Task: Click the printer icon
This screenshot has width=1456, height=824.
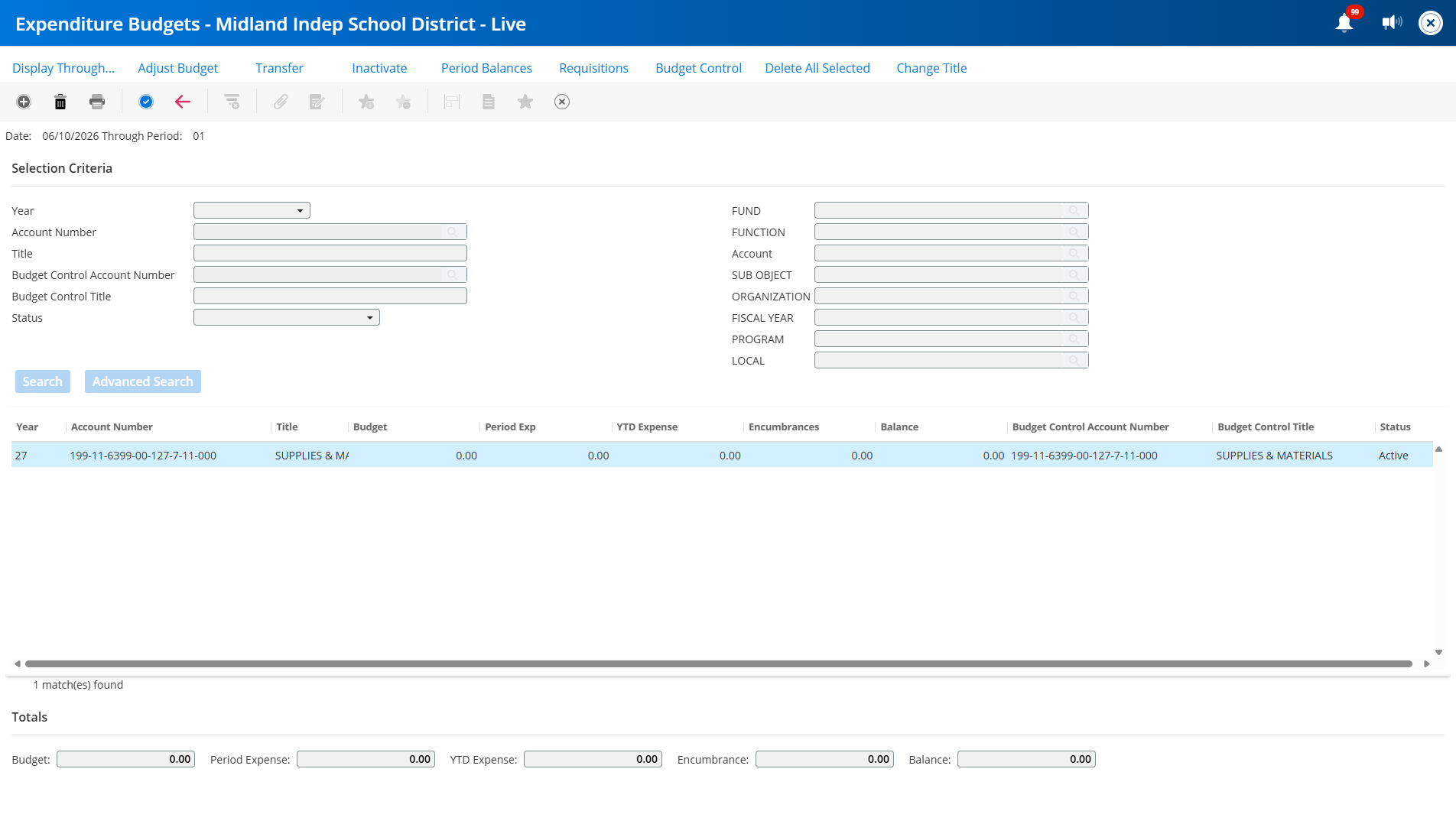Action: tap(97, 102)
